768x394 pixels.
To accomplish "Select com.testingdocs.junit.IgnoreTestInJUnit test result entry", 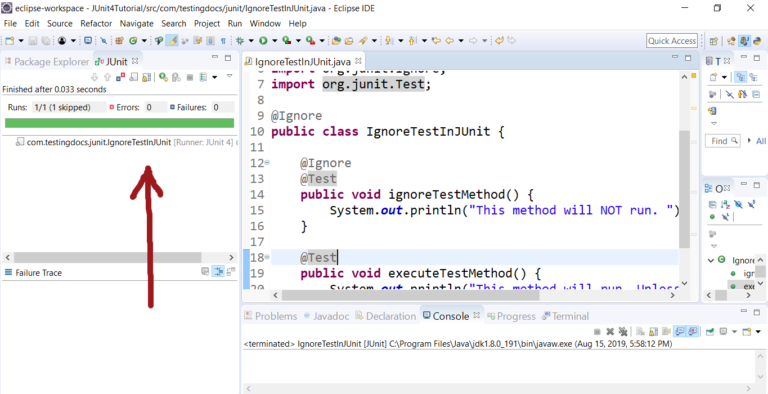I will pos(98,143).
